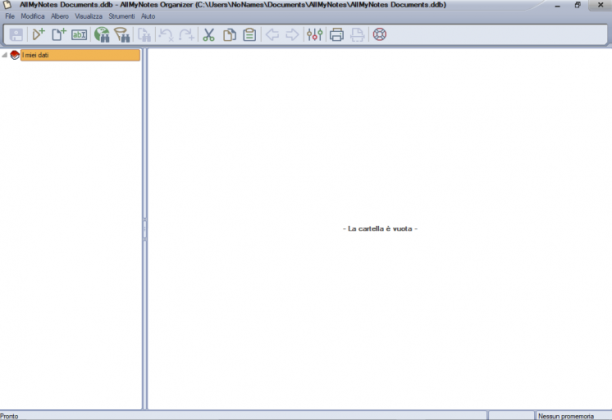Click the 'Nessun promemoria' status bar entry
Viewport: 612px width, 420px height.
[x=566, y=416]
